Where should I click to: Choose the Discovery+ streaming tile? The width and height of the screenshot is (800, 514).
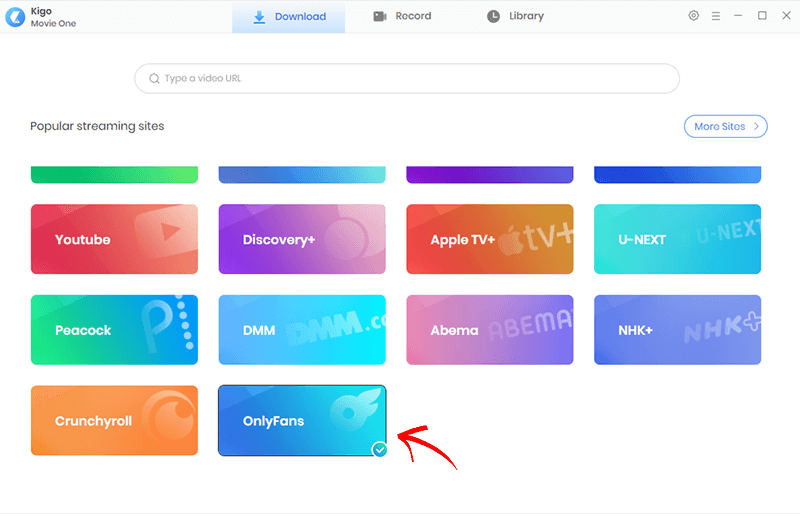point(302,239)
